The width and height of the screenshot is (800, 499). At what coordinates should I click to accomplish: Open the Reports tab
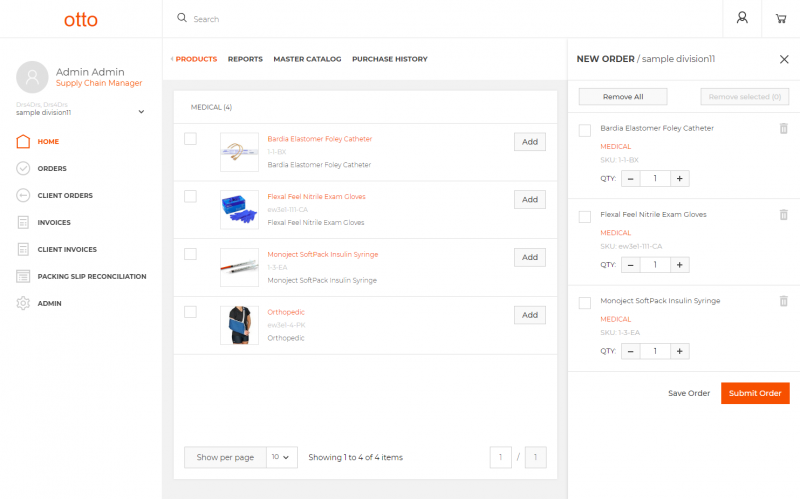click(x=245, y=59)
